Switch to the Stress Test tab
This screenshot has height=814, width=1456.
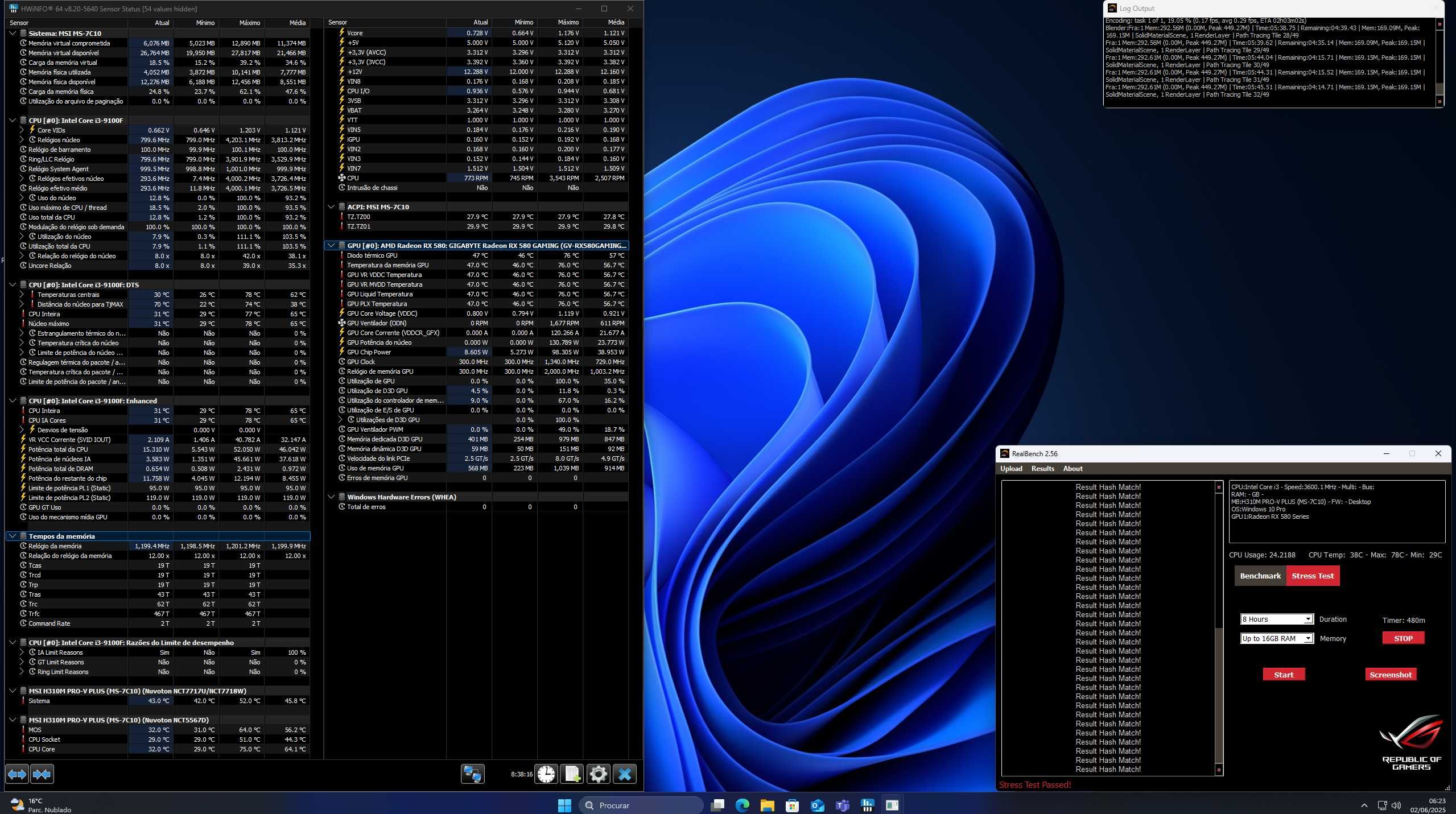[x=1313, y=576]
